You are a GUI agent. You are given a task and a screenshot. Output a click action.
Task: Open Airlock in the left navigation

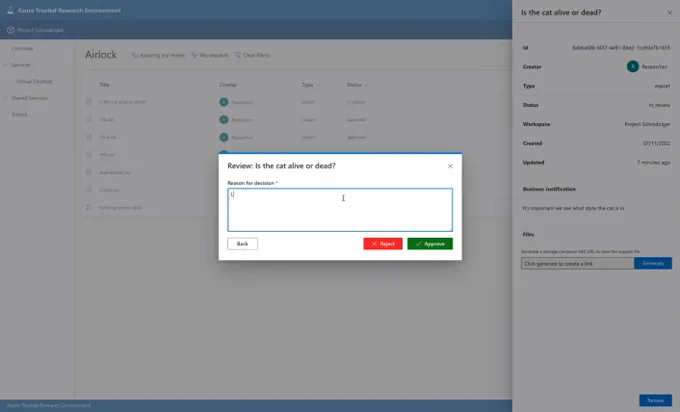[20, 114]
